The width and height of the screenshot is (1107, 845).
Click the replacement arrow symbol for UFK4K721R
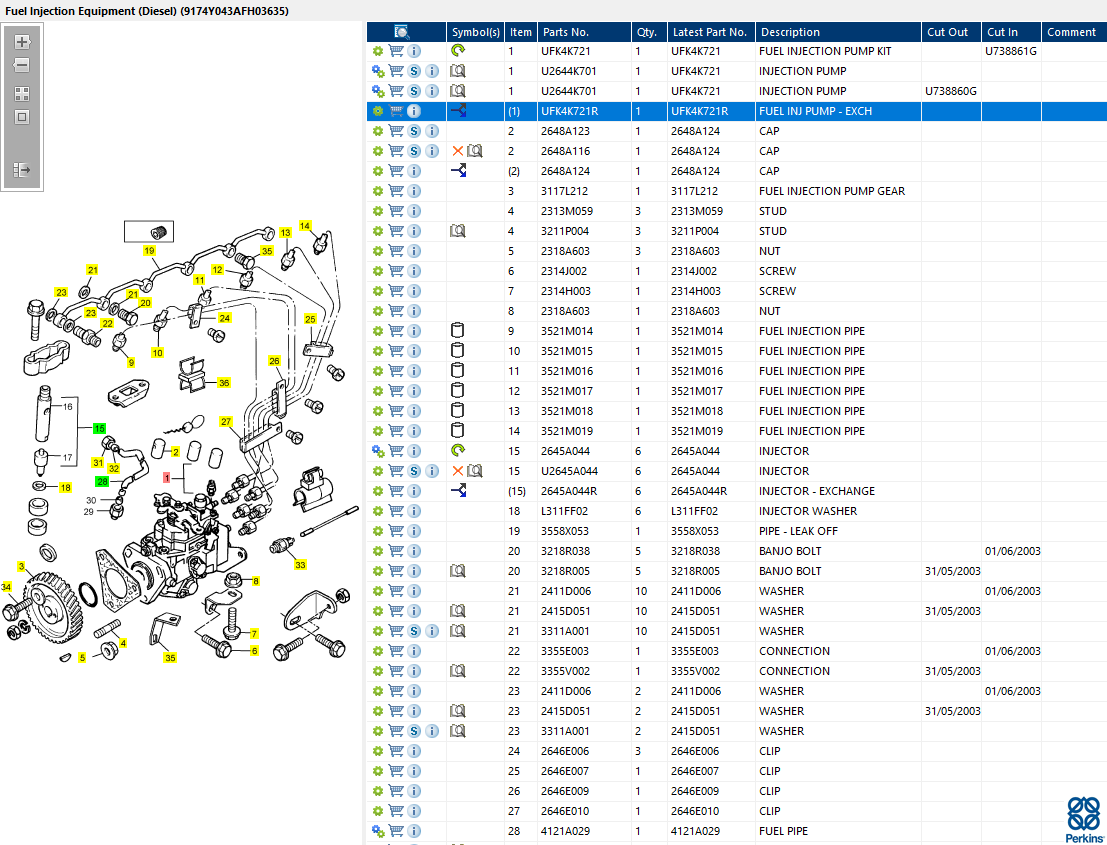click(x=458, y=111)
